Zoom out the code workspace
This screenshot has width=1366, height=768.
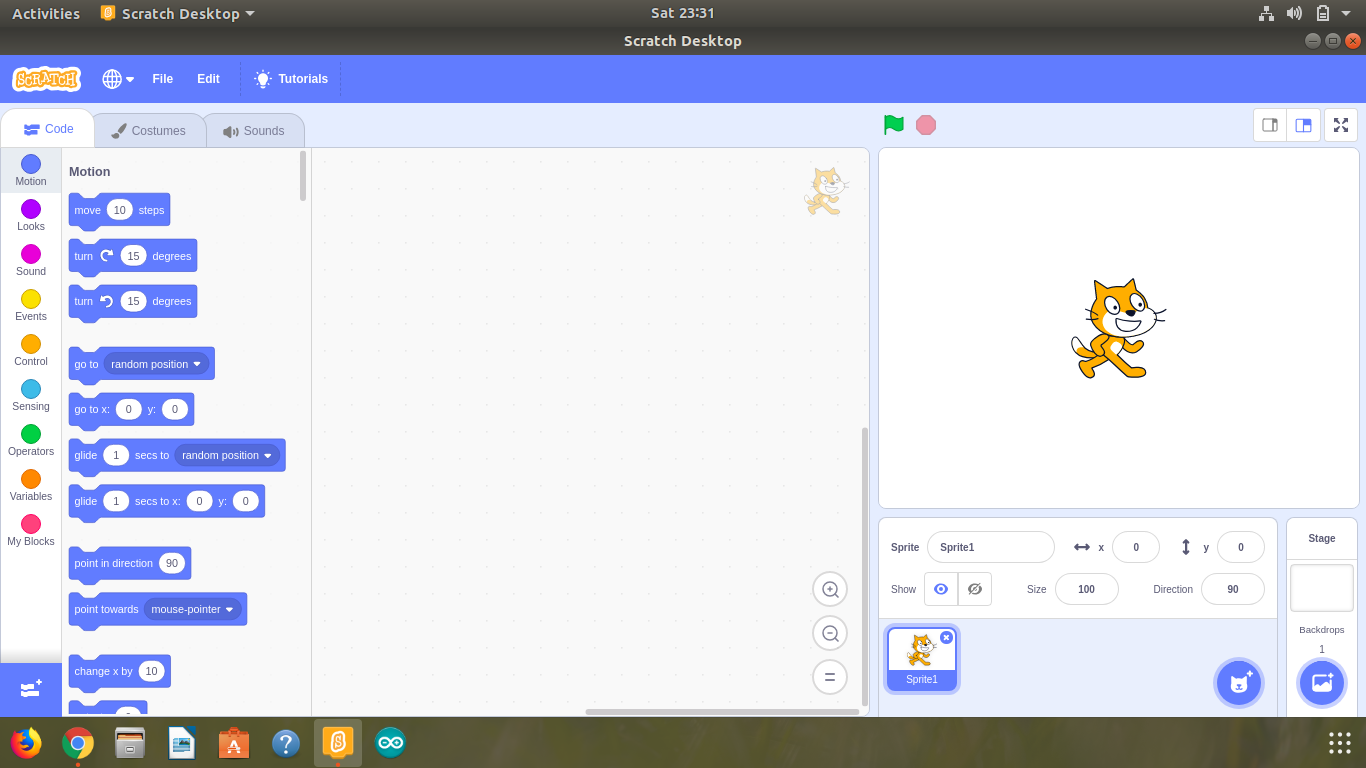click(x=830, y=633)
